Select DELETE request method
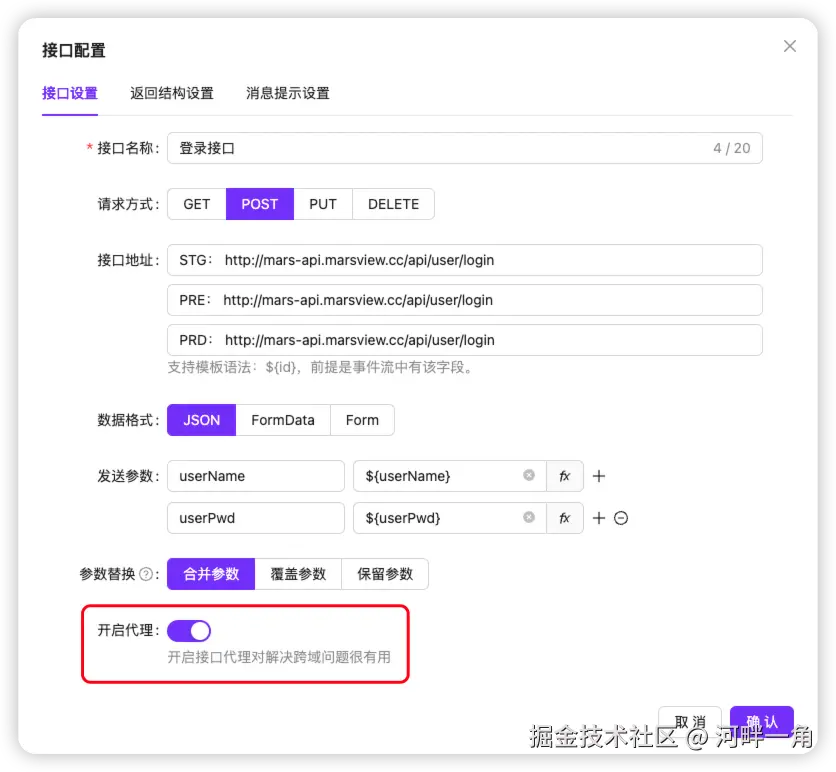 (393, 204)
